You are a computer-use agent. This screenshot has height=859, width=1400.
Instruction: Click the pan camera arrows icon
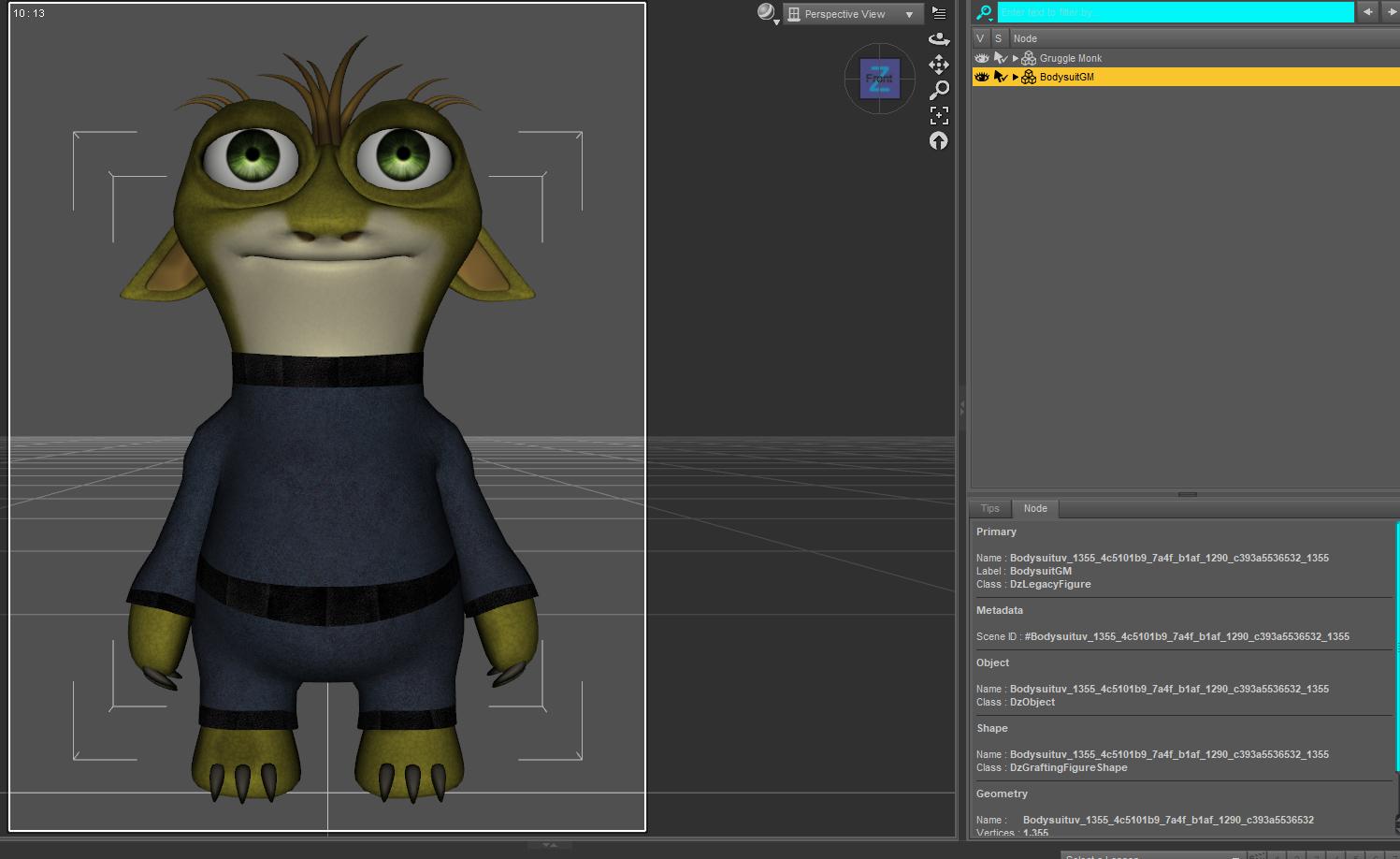click(x=939, y=65)
